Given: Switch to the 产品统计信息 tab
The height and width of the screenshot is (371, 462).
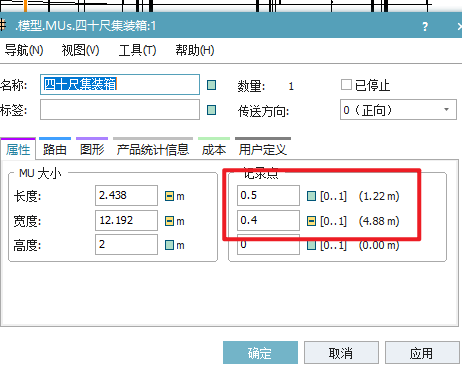Looking at the screenshot, I should pyautogui.click(x=153, y=149).
